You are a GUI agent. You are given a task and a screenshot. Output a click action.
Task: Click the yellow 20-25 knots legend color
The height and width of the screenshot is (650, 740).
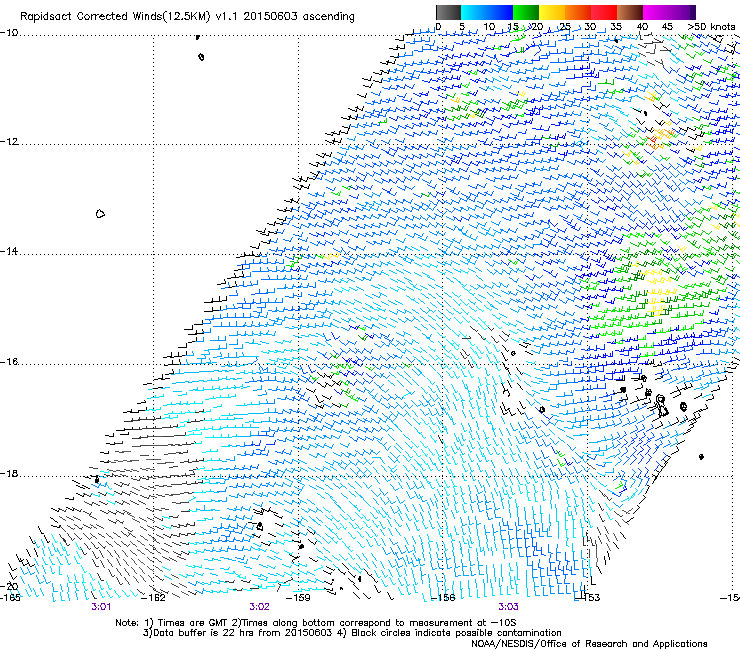tap(552, 12)
